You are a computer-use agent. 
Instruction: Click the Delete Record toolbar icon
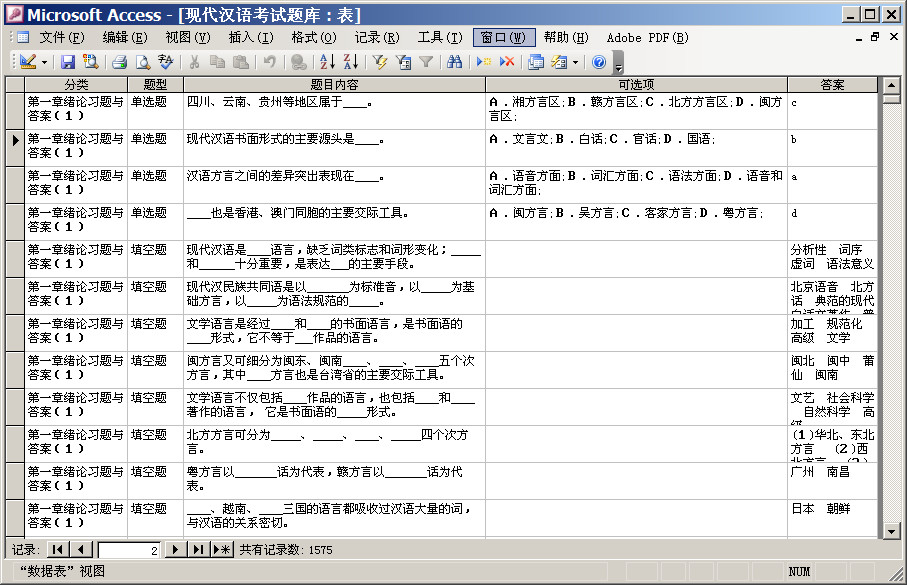coord(507,61)
